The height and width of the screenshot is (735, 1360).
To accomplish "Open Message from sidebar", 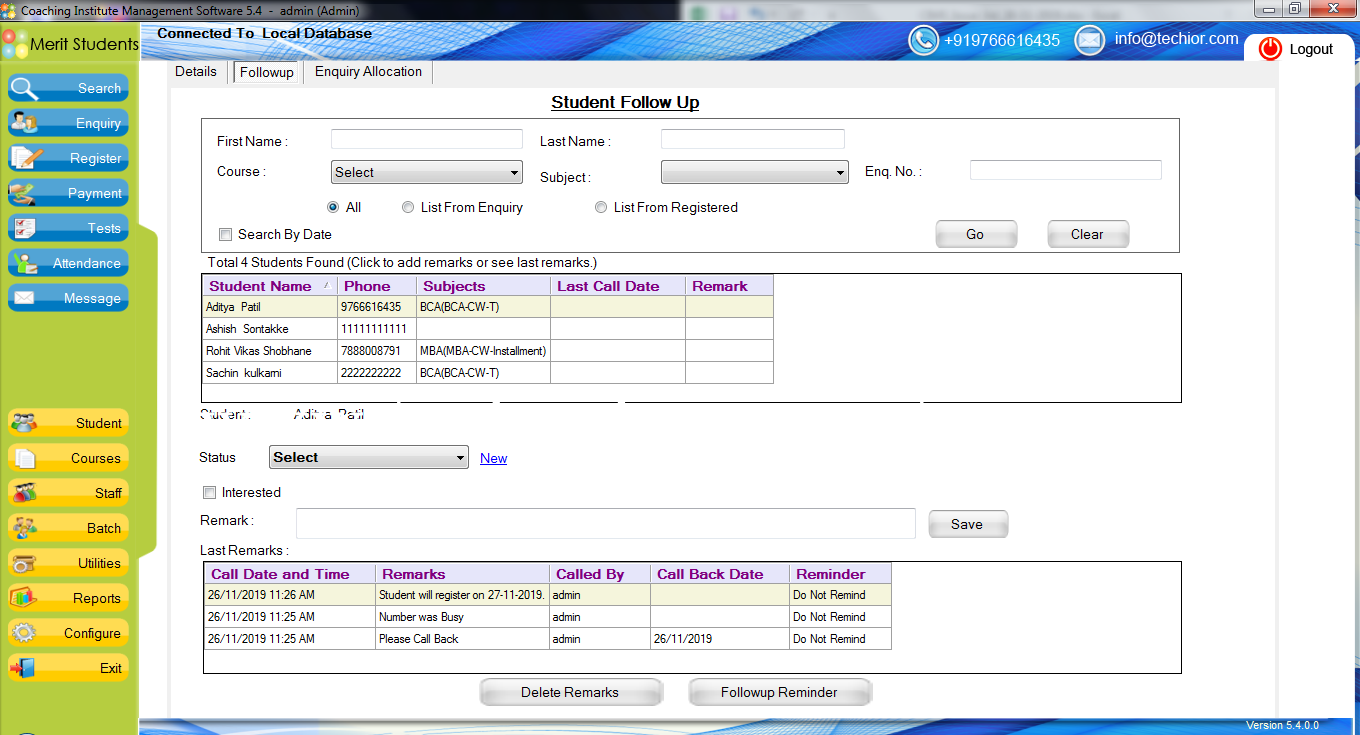I will coord(69,298).
